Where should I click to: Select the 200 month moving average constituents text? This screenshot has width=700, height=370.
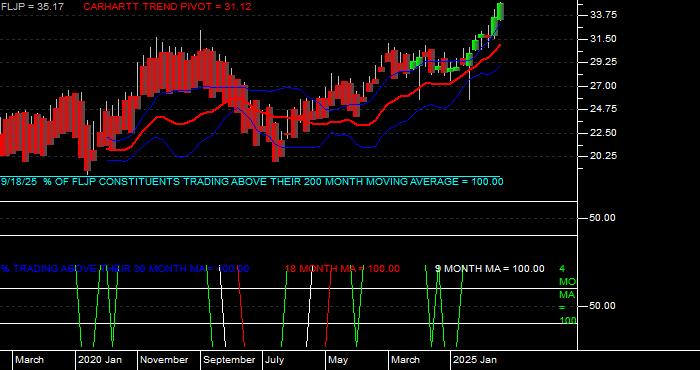[x=252, y=182]
